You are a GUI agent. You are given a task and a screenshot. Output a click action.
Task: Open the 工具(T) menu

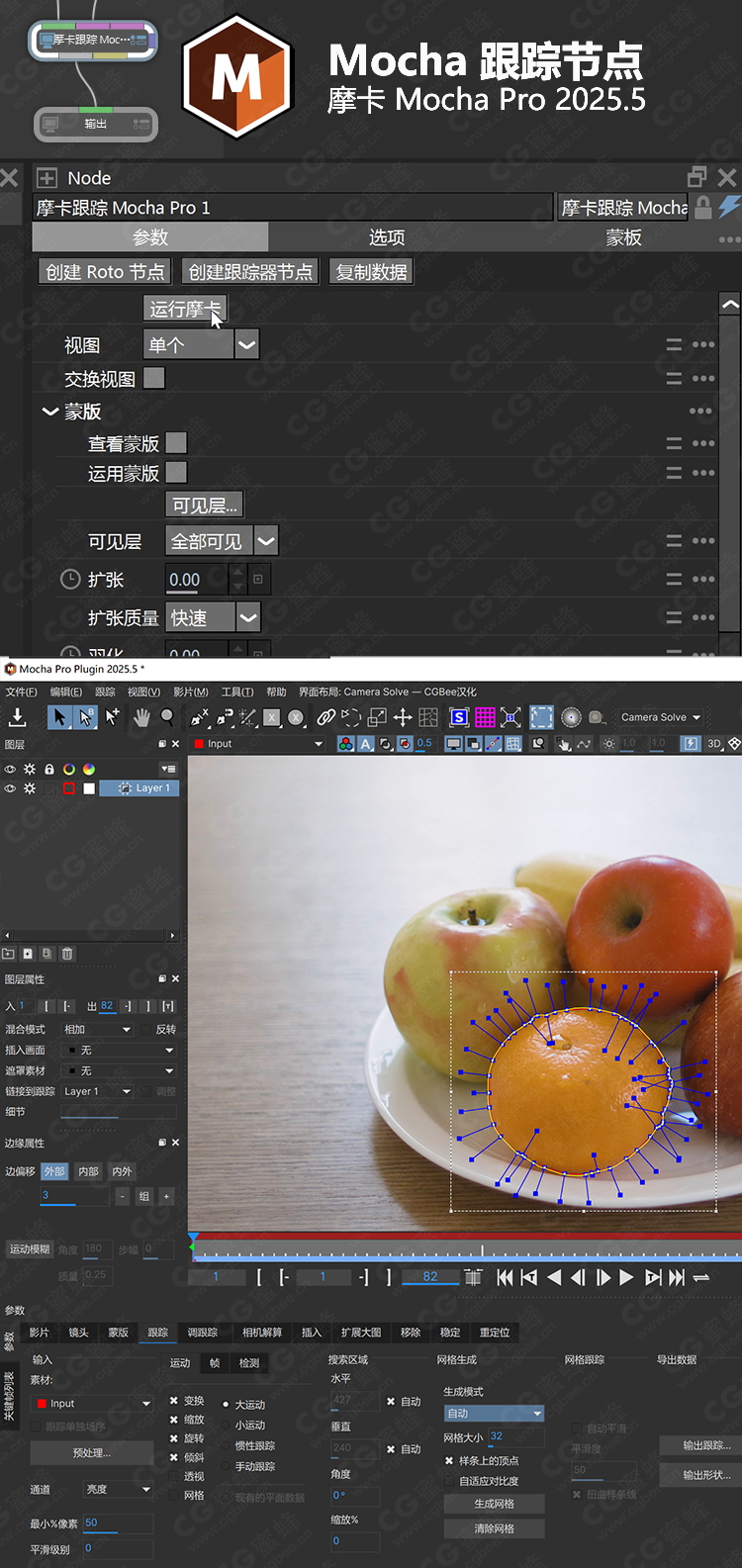pos(236,692)
